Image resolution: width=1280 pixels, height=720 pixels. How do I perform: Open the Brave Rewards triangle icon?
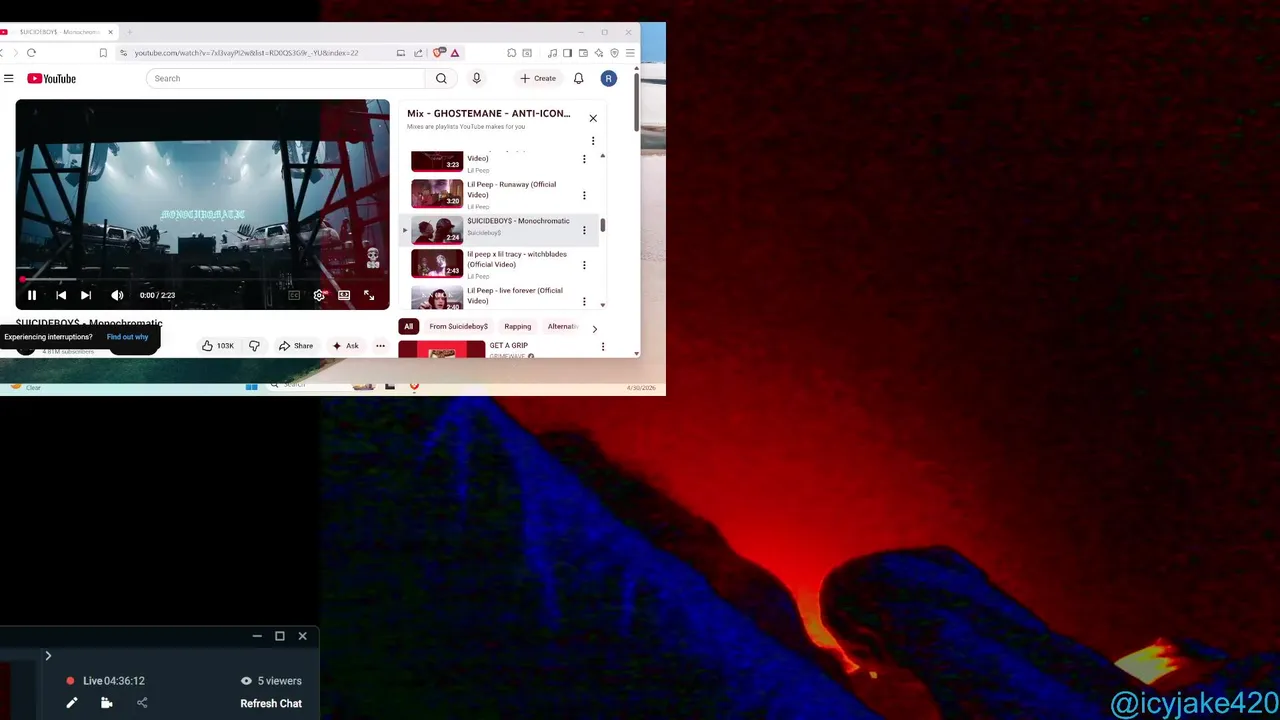tap(454, 53)
